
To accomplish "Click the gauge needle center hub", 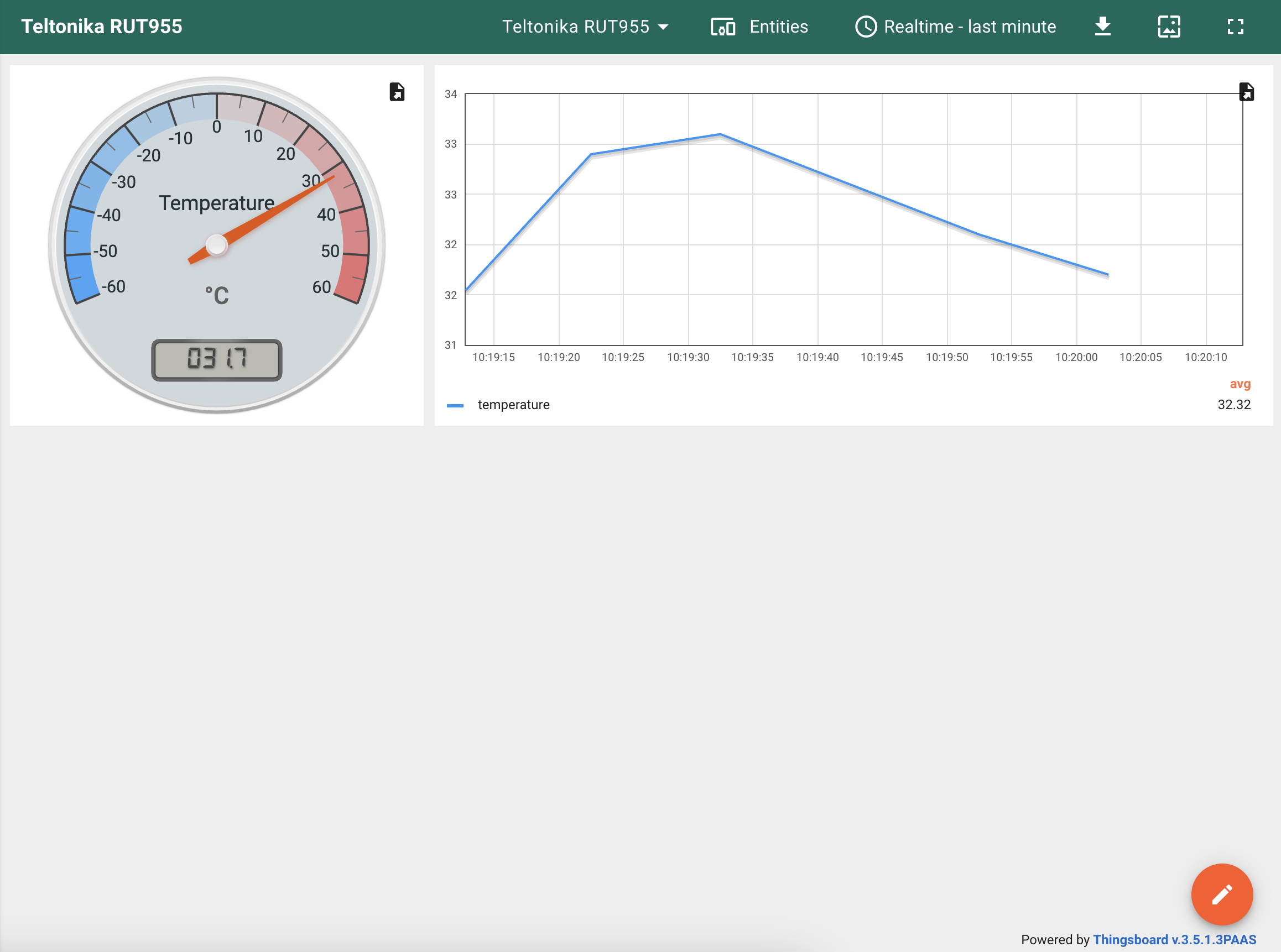I will click(216, 245).
